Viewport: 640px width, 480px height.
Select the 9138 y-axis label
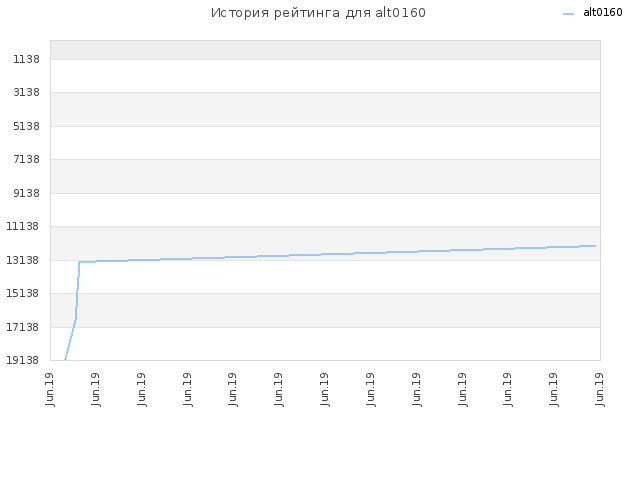click(x=27, y=193)
